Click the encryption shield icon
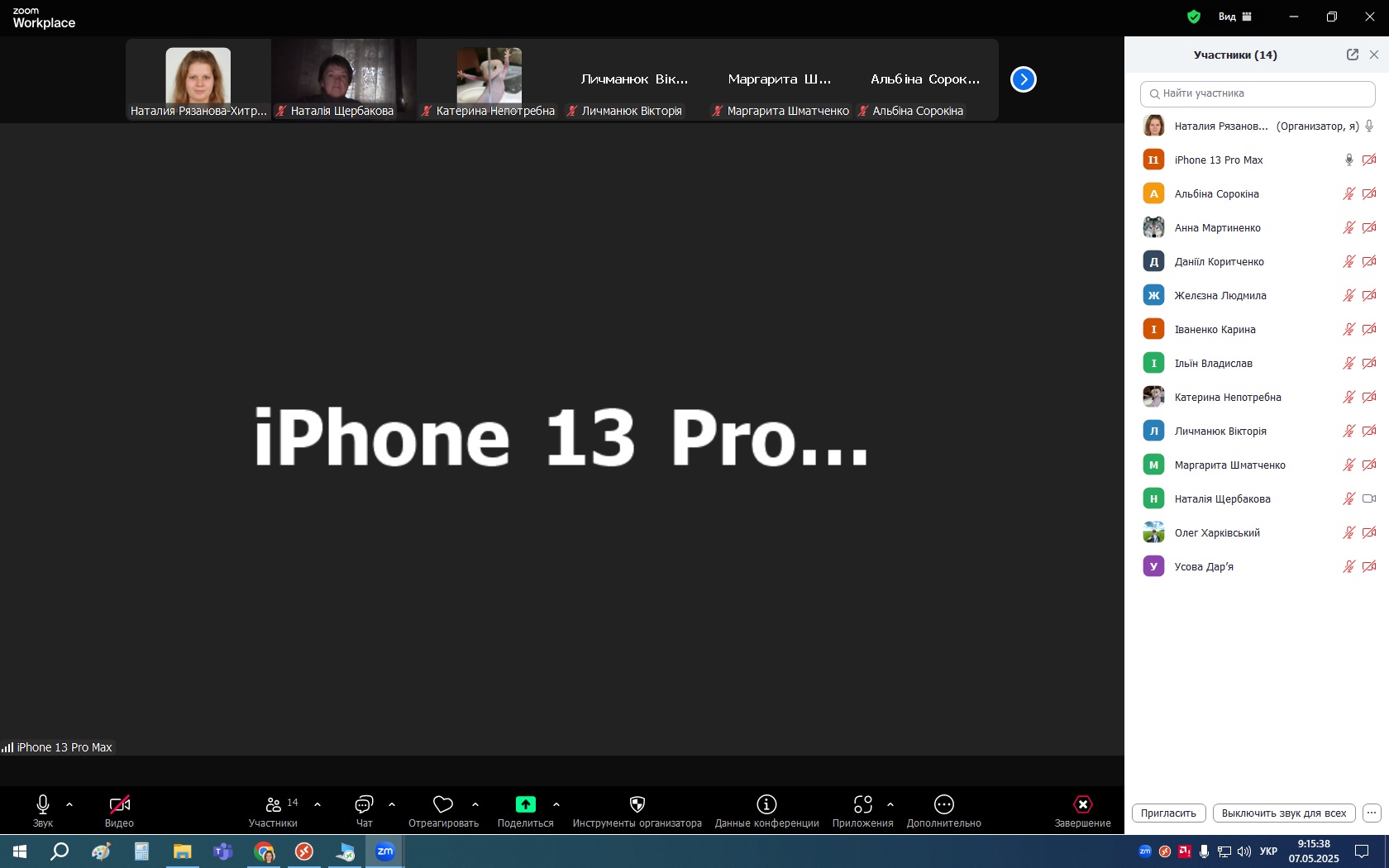This screenshot has height=868, width=1389. click(x=1193, y=17)
